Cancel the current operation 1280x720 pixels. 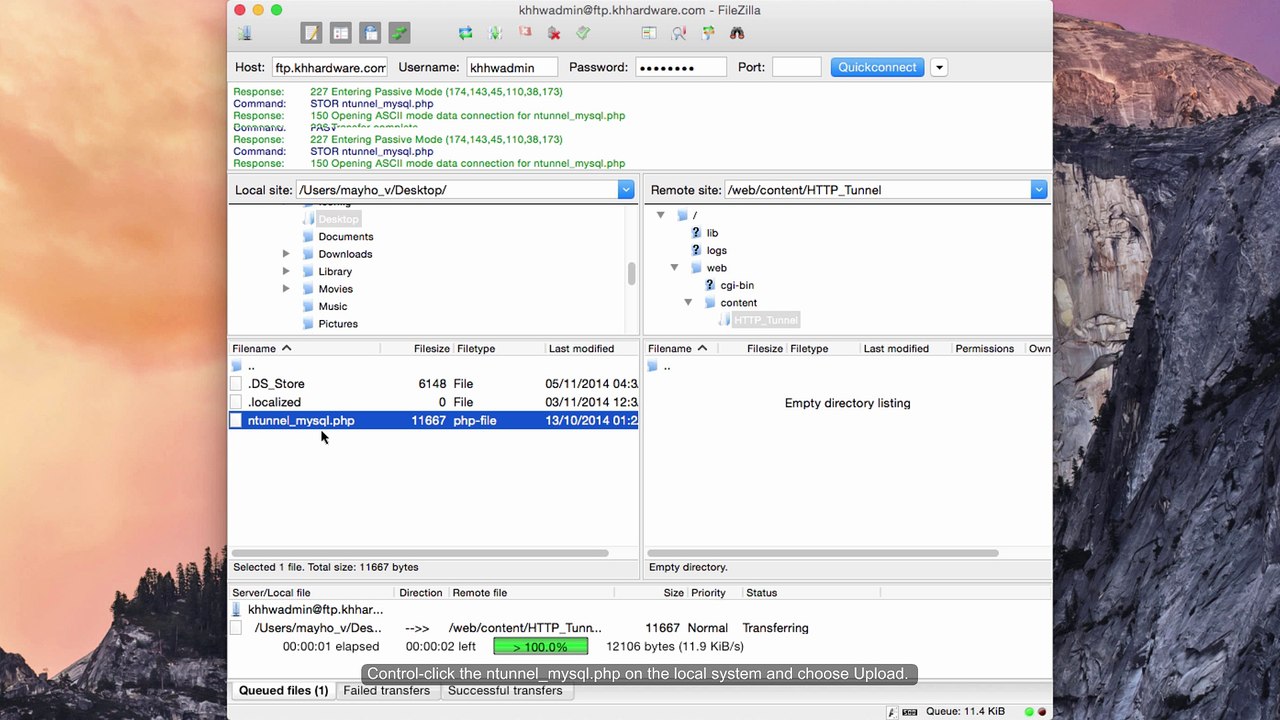pos(524,33)
